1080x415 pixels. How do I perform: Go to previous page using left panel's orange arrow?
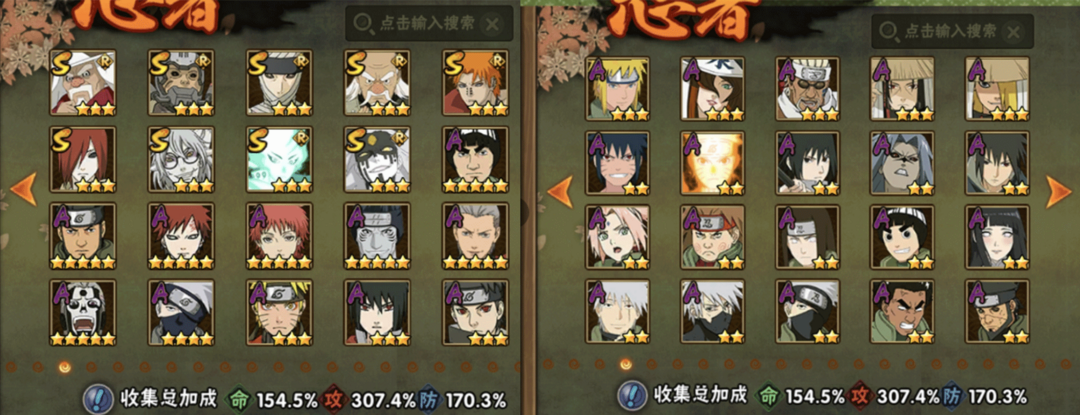pyautogui.click(x=24, y=189)
